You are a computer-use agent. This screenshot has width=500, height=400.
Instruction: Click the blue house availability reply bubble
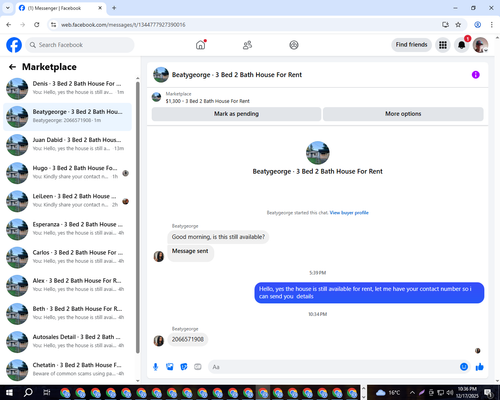(x=369, y=293)
